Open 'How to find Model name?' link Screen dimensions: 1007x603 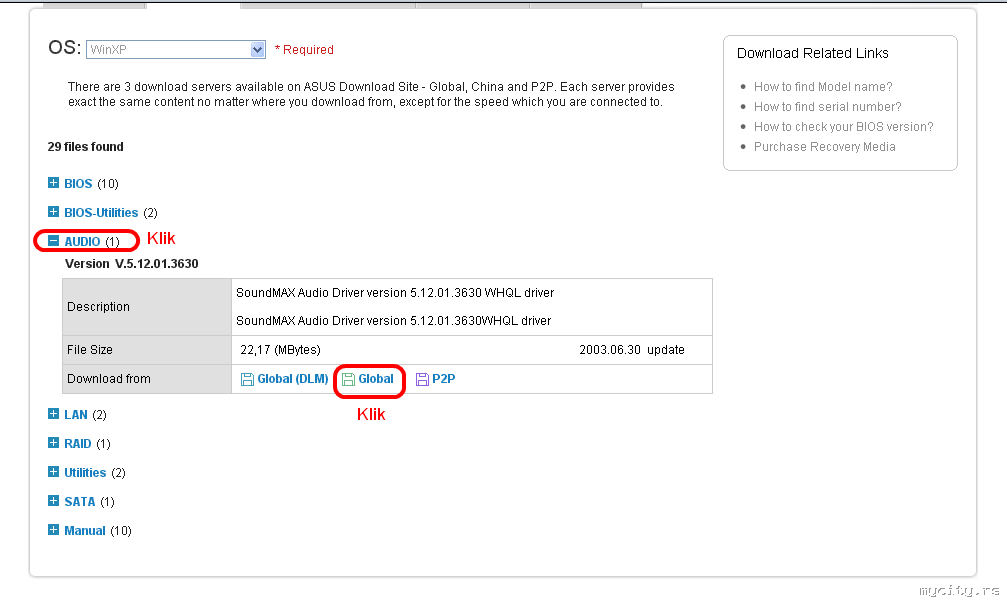(x=823, y=87)
